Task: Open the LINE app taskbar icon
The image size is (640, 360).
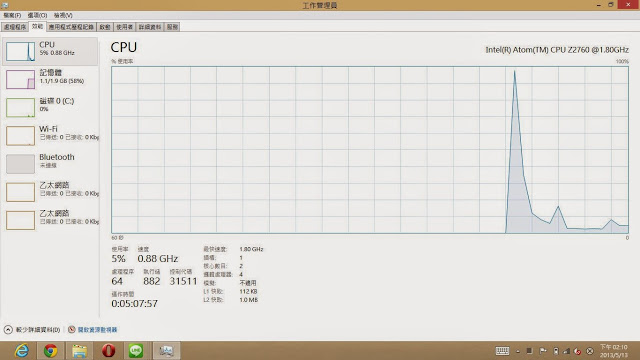Action: pos(136,351)
